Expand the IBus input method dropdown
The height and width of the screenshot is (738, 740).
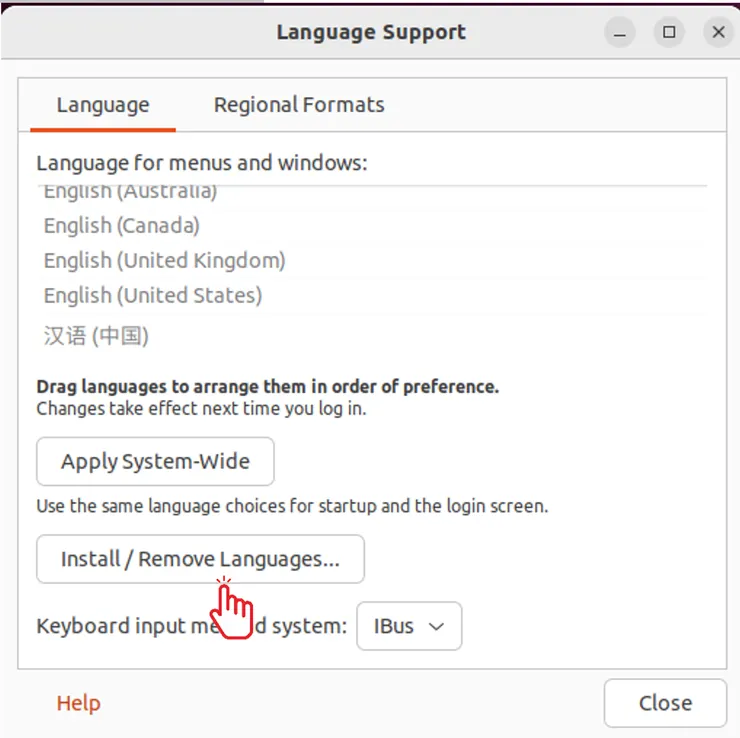[409, 626]
